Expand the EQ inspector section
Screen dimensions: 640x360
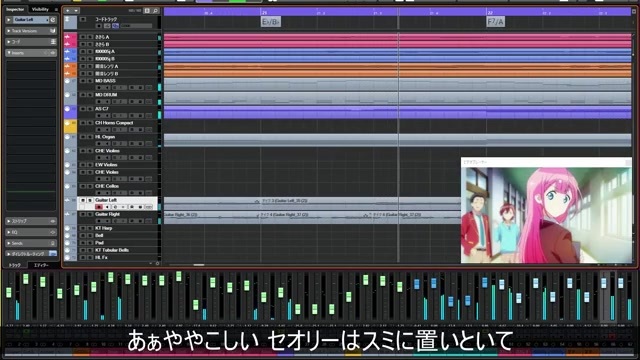click(31, 232)
